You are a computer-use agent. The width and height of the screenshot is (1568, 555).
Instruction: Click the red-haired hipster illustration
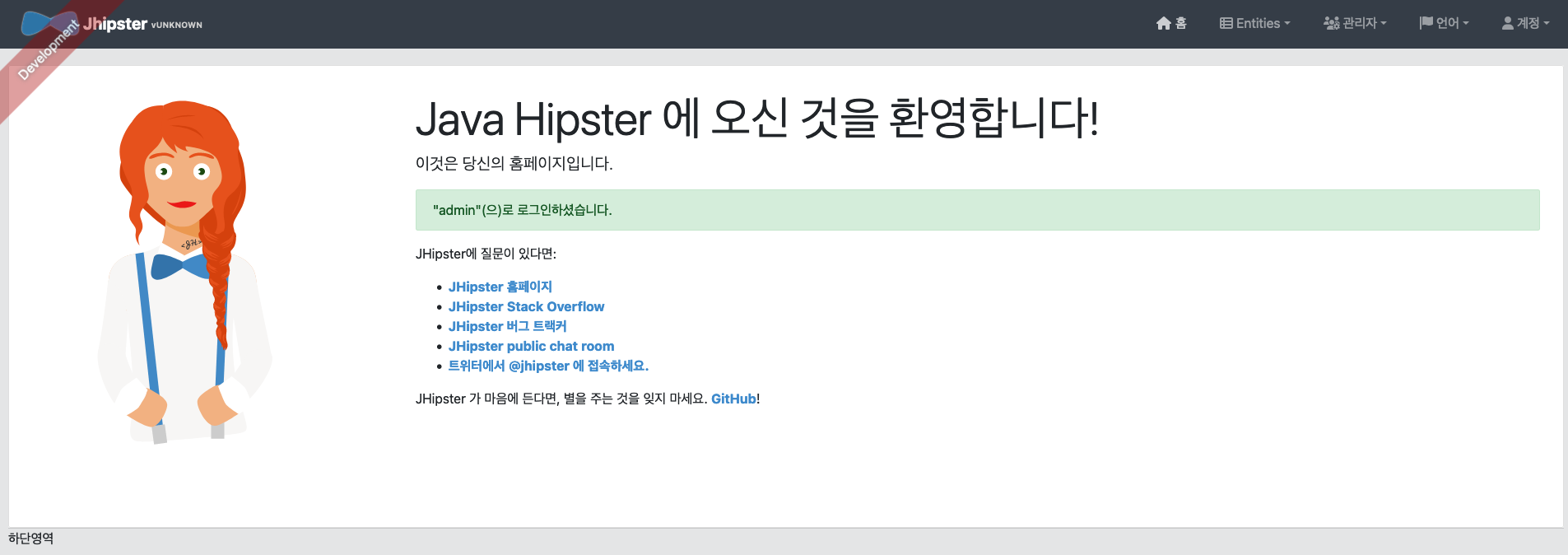click(x=184, y=273)
